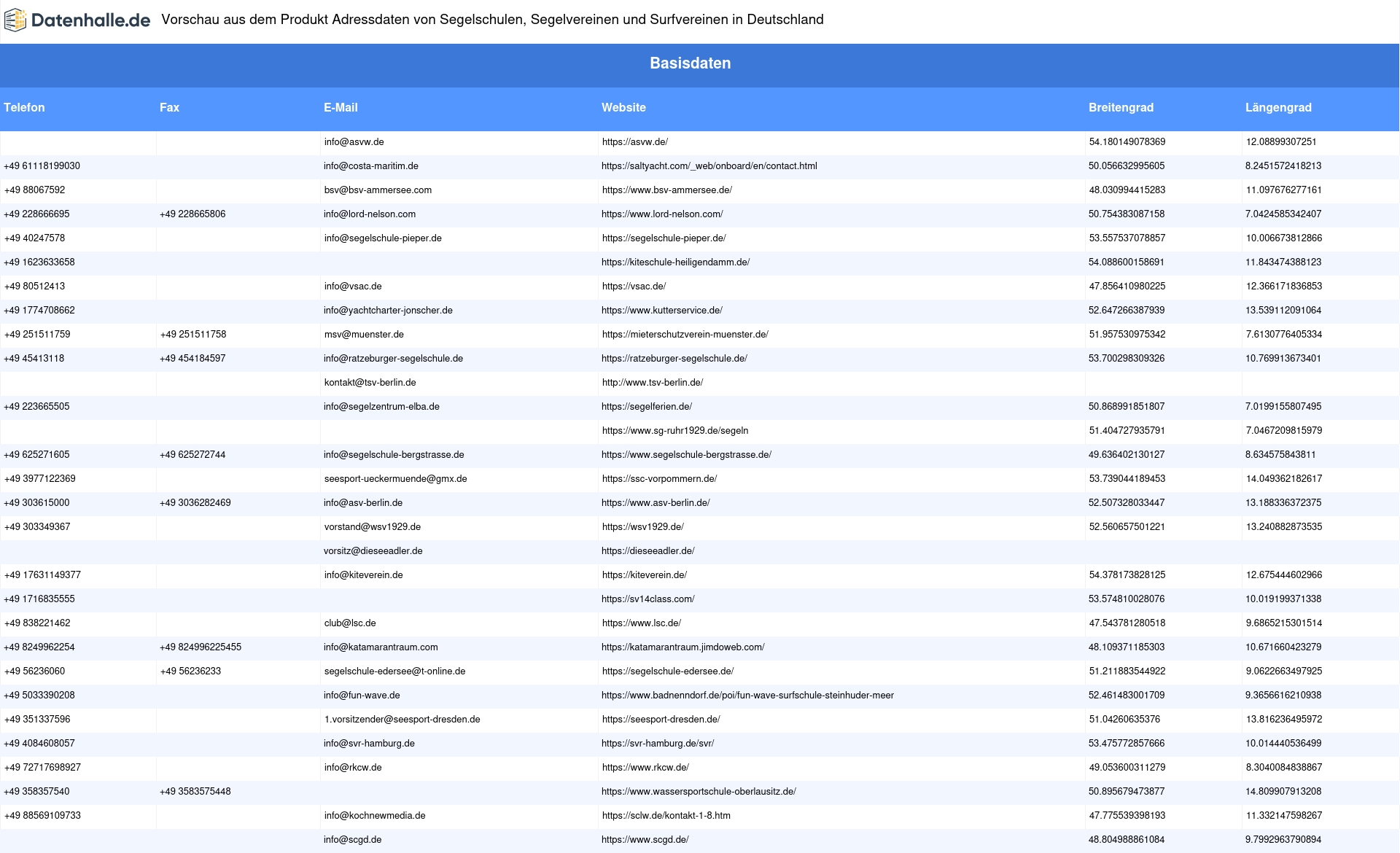Select email vorsitz@dieseeadler.de
1400x853 pixels.
coord(373,551)
